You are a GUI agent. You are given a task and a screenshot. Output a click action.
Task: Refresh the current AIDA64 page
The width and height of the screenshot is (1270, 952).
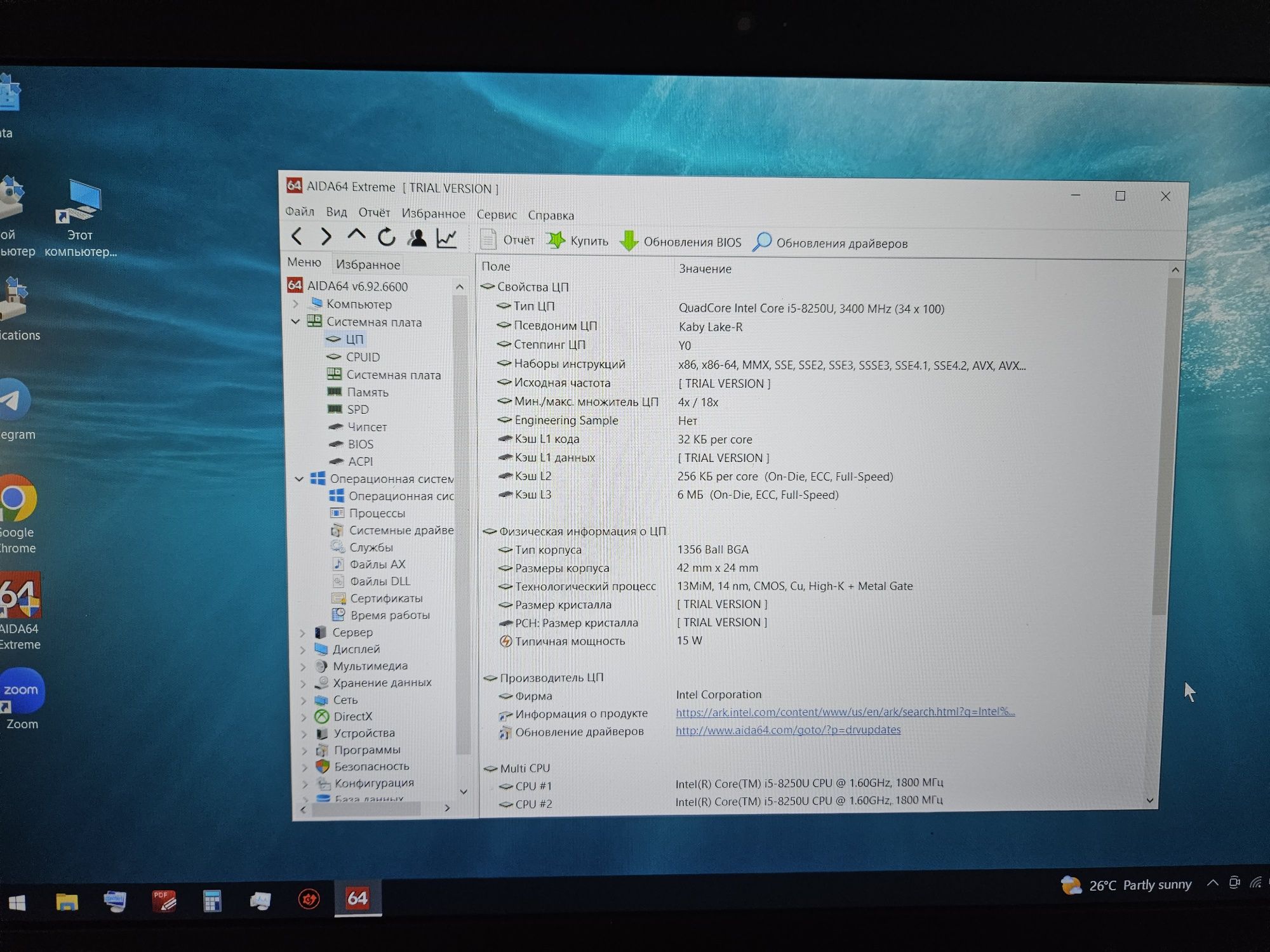[386, 237]
